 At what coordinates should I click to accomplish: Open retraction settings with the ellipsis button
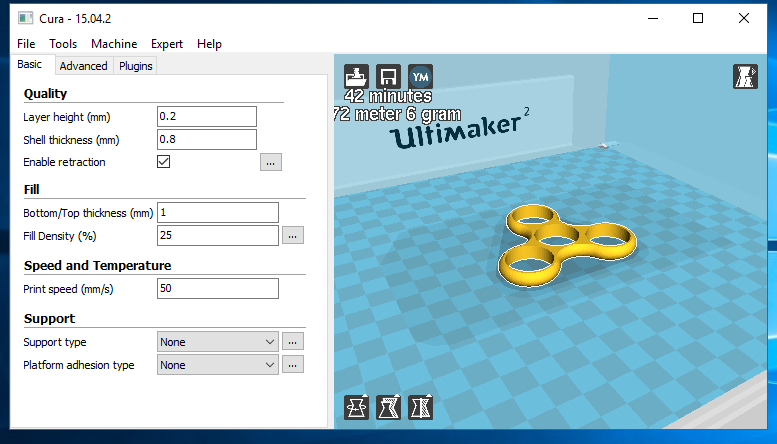click(271, 162)
